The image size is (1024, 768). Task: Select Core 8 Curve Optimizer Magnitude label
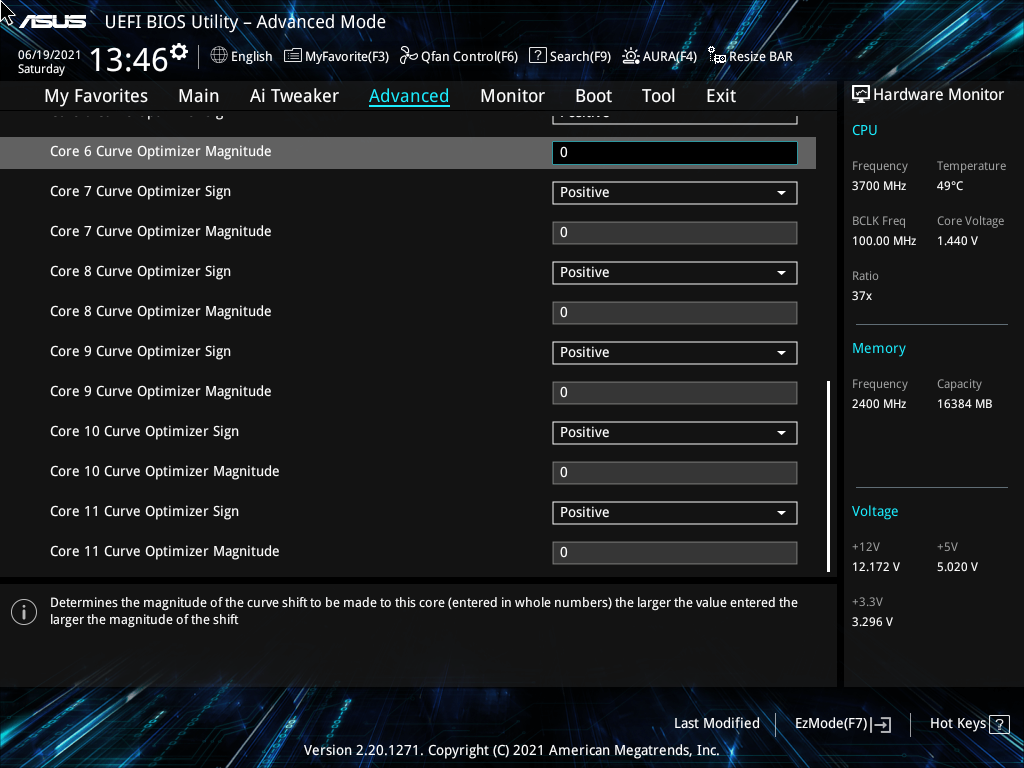161,312
